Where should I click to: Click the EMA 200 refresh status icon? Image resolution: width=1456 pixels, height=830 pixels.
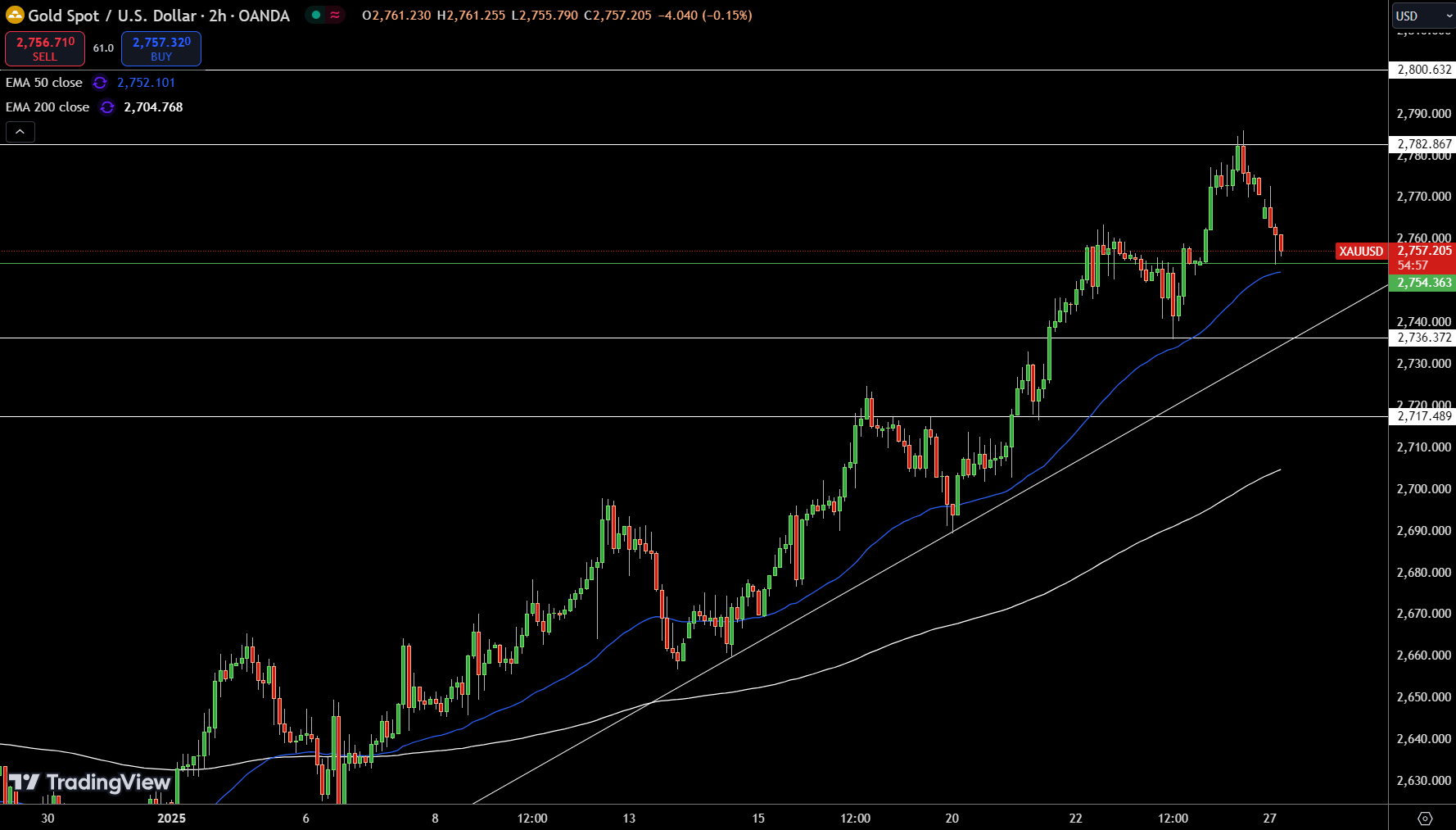[107, 107]
